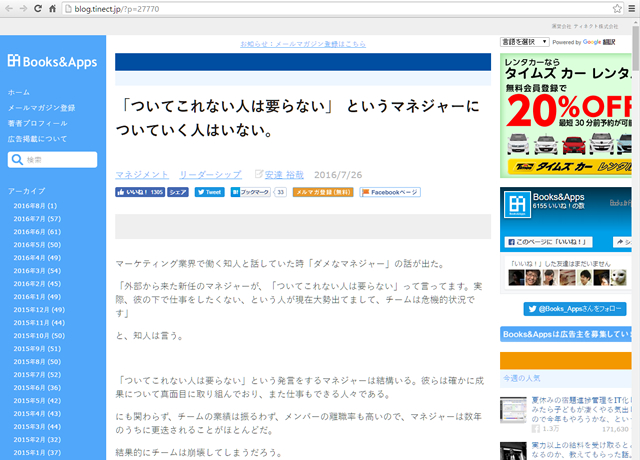Select ホーム in the sidebar menu

[x=19, y=92]
